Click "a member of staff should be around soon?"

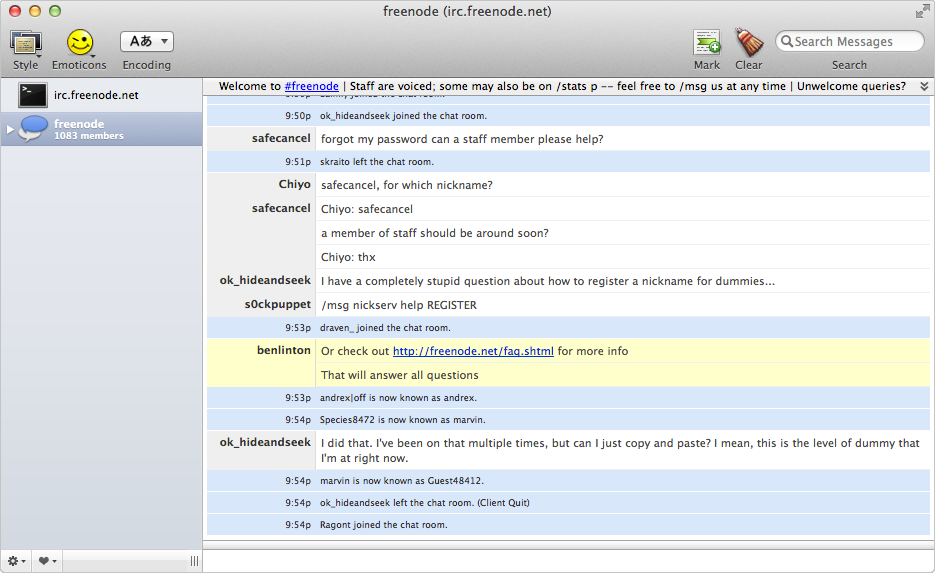(x=435, y=233)
